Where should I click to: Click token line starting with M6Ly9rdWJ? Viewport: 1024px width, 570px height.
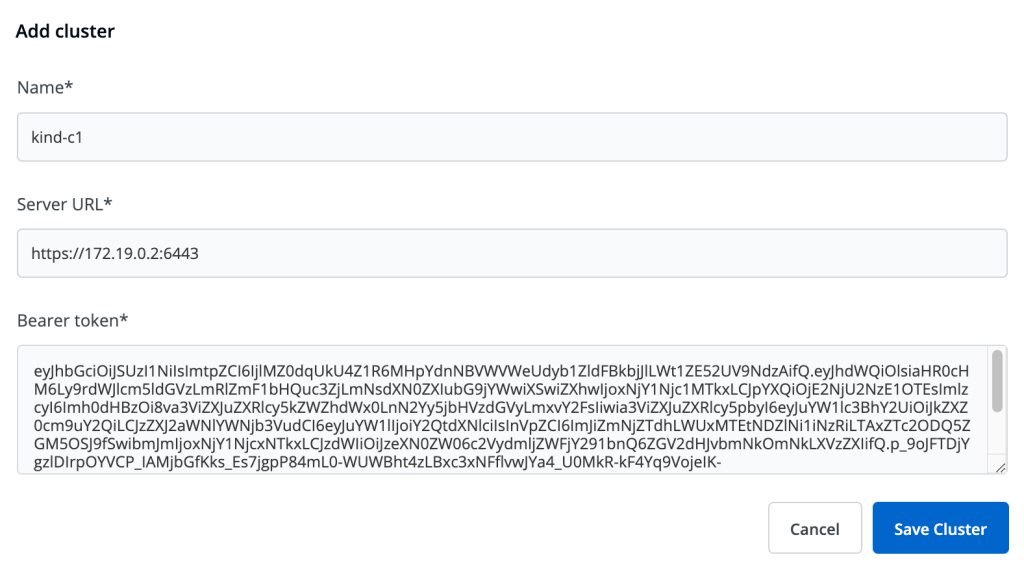(500, 388)
